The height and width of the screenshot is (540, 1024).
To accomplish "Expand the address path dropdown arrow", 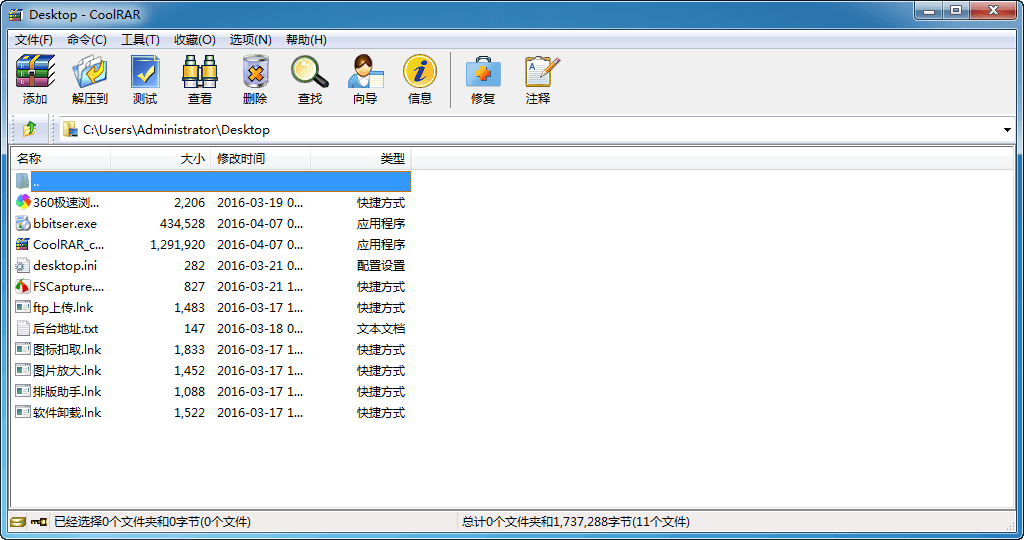I will coord(1006,130).
